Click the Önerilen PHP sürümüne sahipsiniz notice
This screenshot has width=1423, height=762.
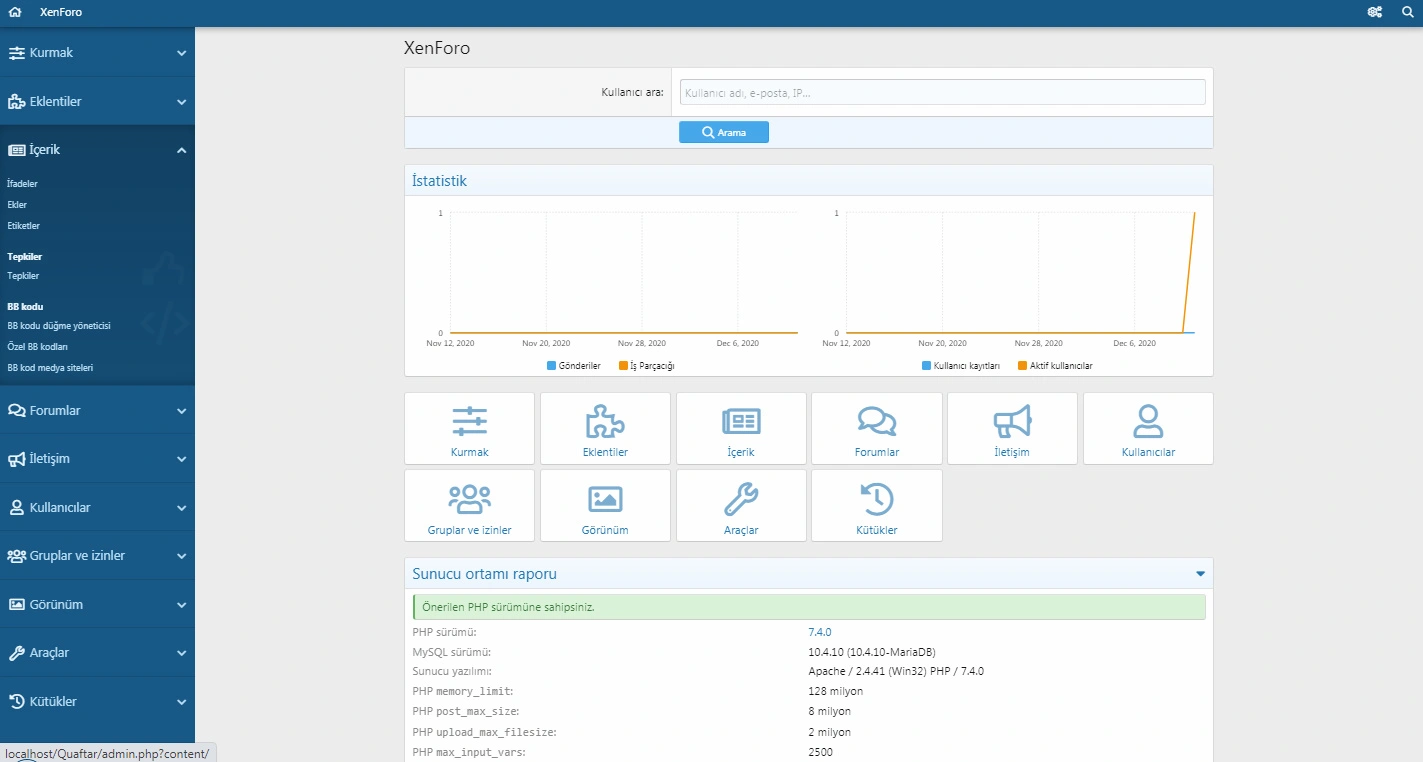coord(809,607)
